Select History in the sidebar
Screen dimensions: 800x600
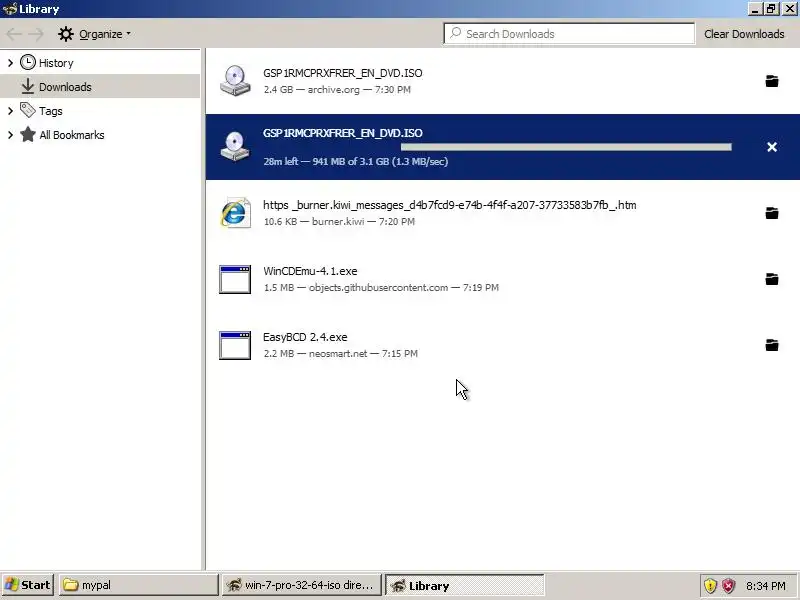[x=100, y=63]
